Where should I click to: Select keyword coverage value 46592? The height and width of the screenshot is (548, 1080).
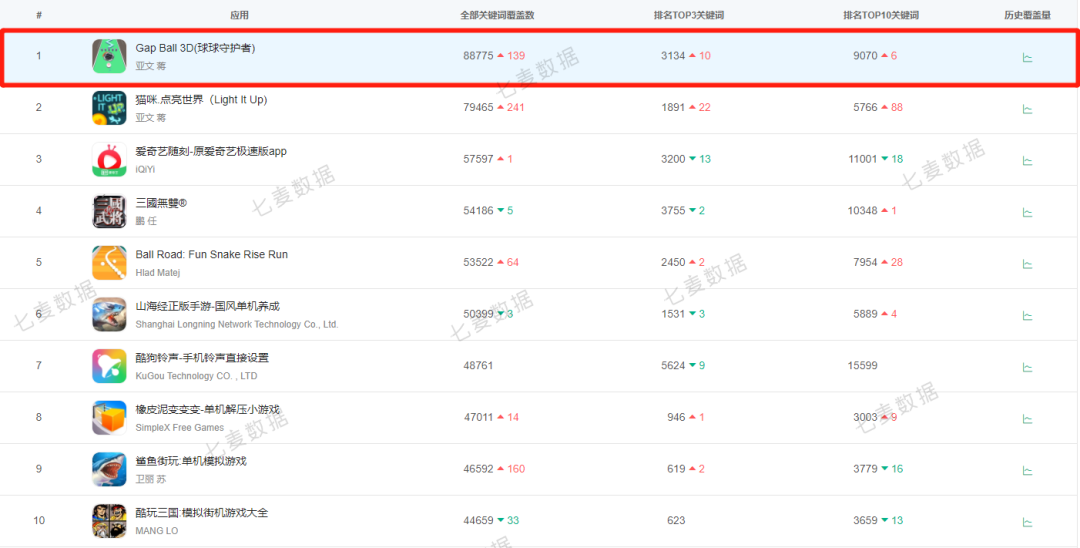point(478,469)
